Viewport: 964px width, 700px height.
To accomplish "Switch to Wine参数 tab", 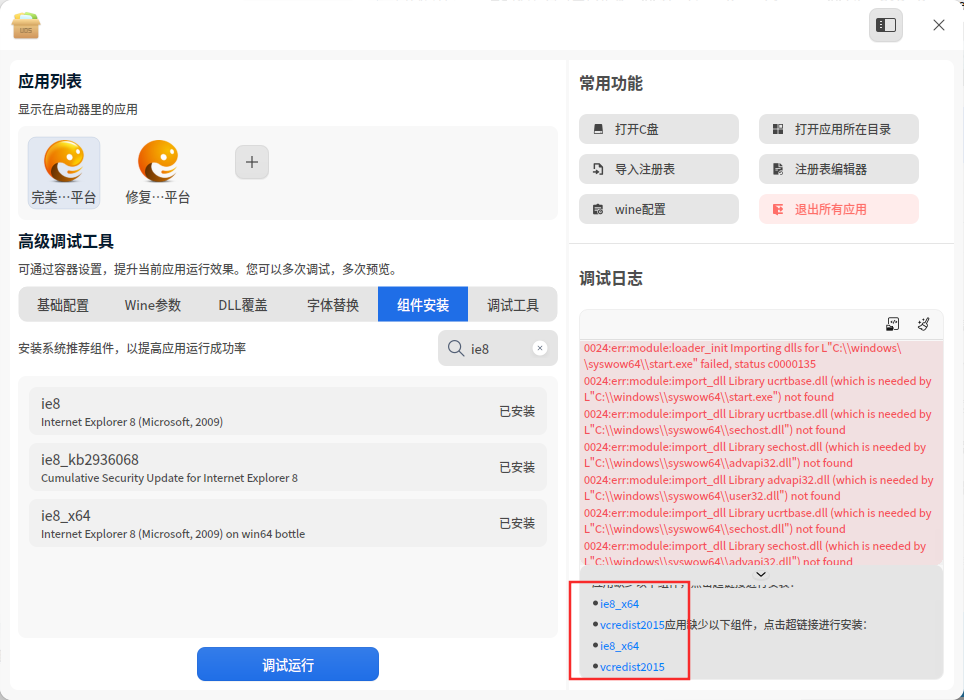I will click(152, 305).
